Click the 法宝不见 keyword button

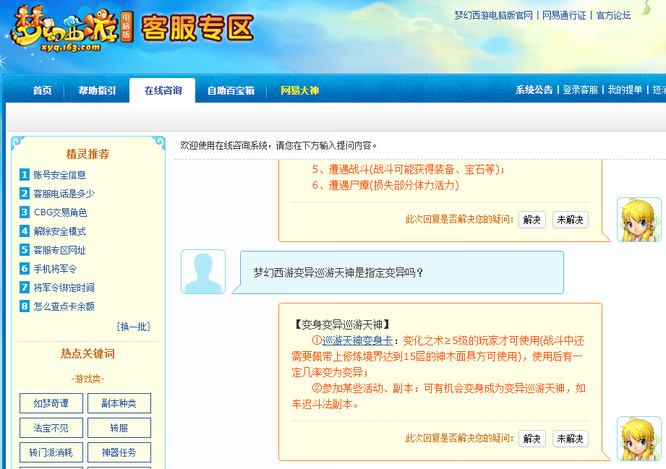[51, 428]
